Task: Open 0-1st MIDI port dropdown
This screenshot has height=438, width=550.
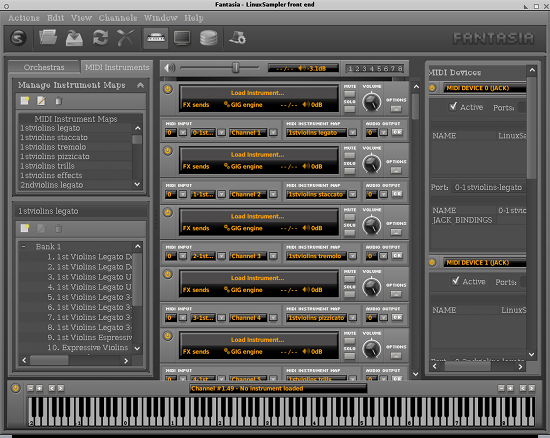Action: [x=221, y=133]
